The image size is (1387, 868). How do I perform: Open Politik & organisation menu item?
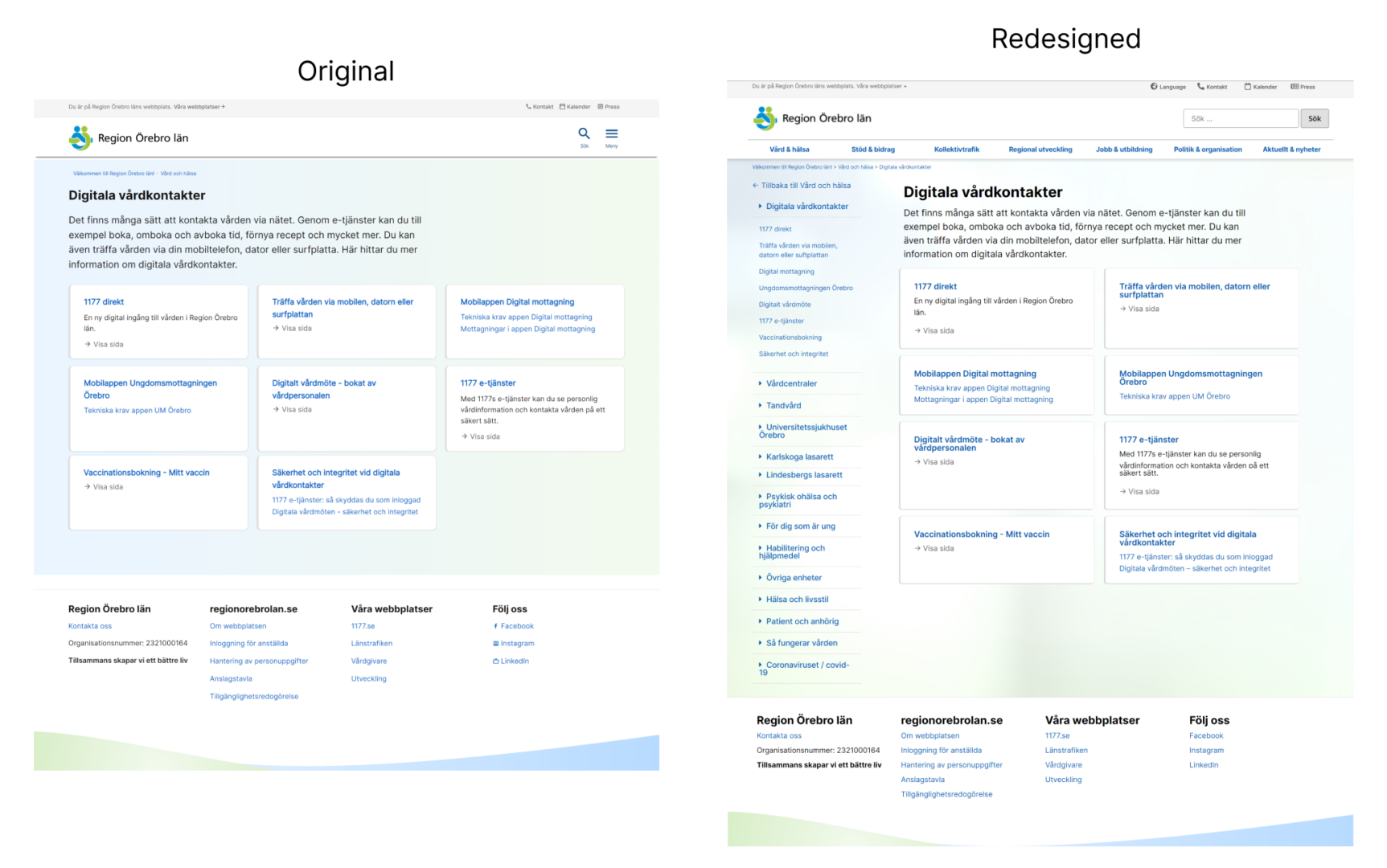1207,149
